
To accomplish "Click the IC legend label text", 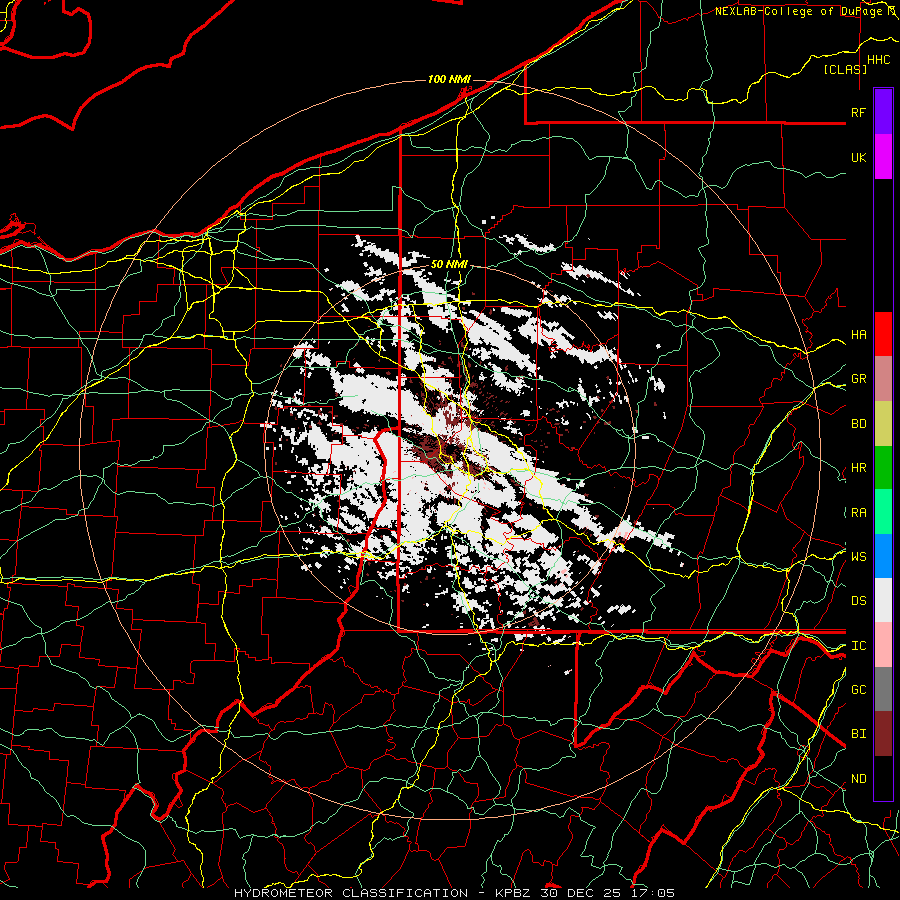I will [858, 646].
